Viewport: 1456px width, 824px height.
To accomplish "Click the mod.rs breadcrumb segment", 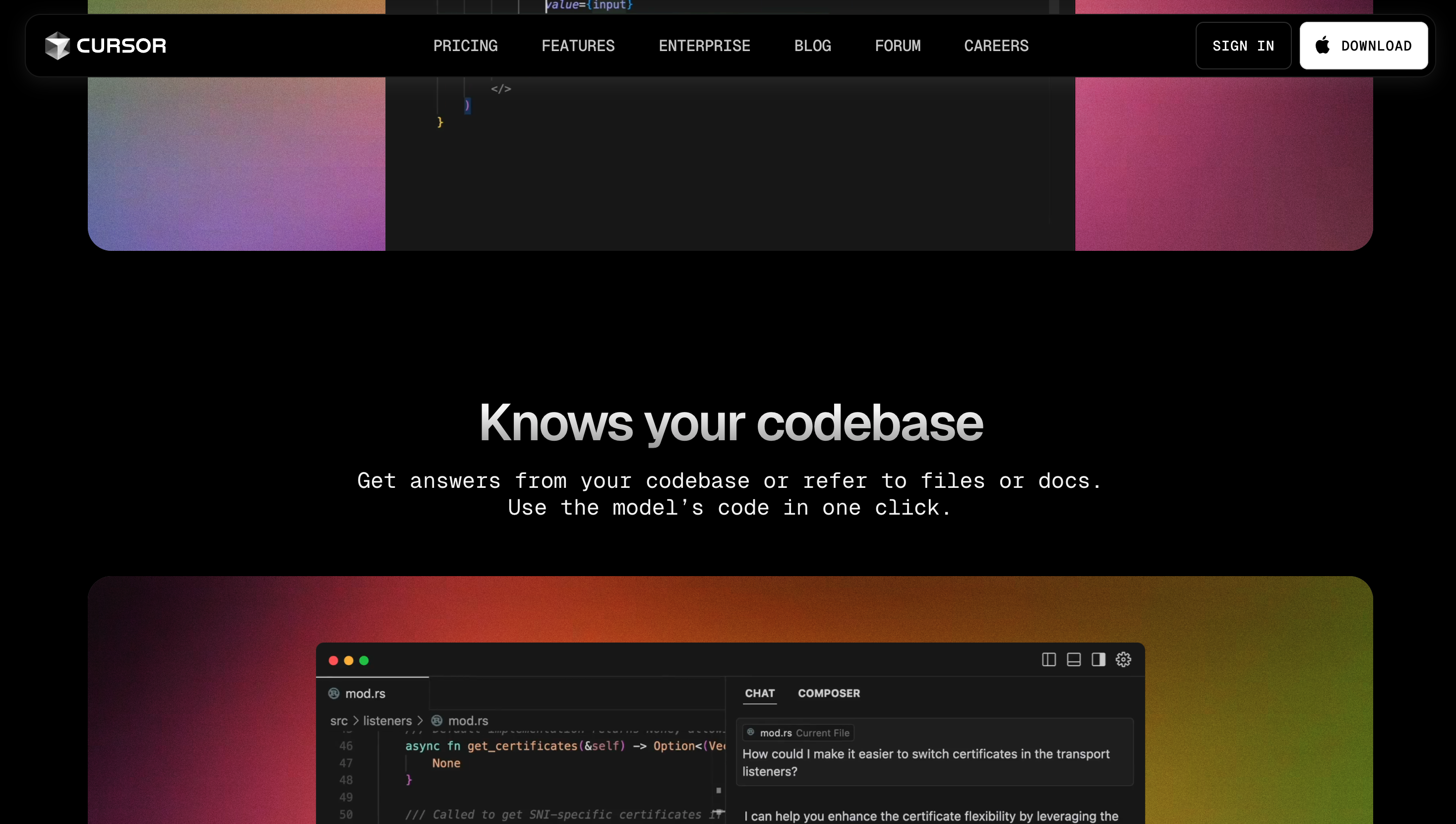I will tap(468, 720).
